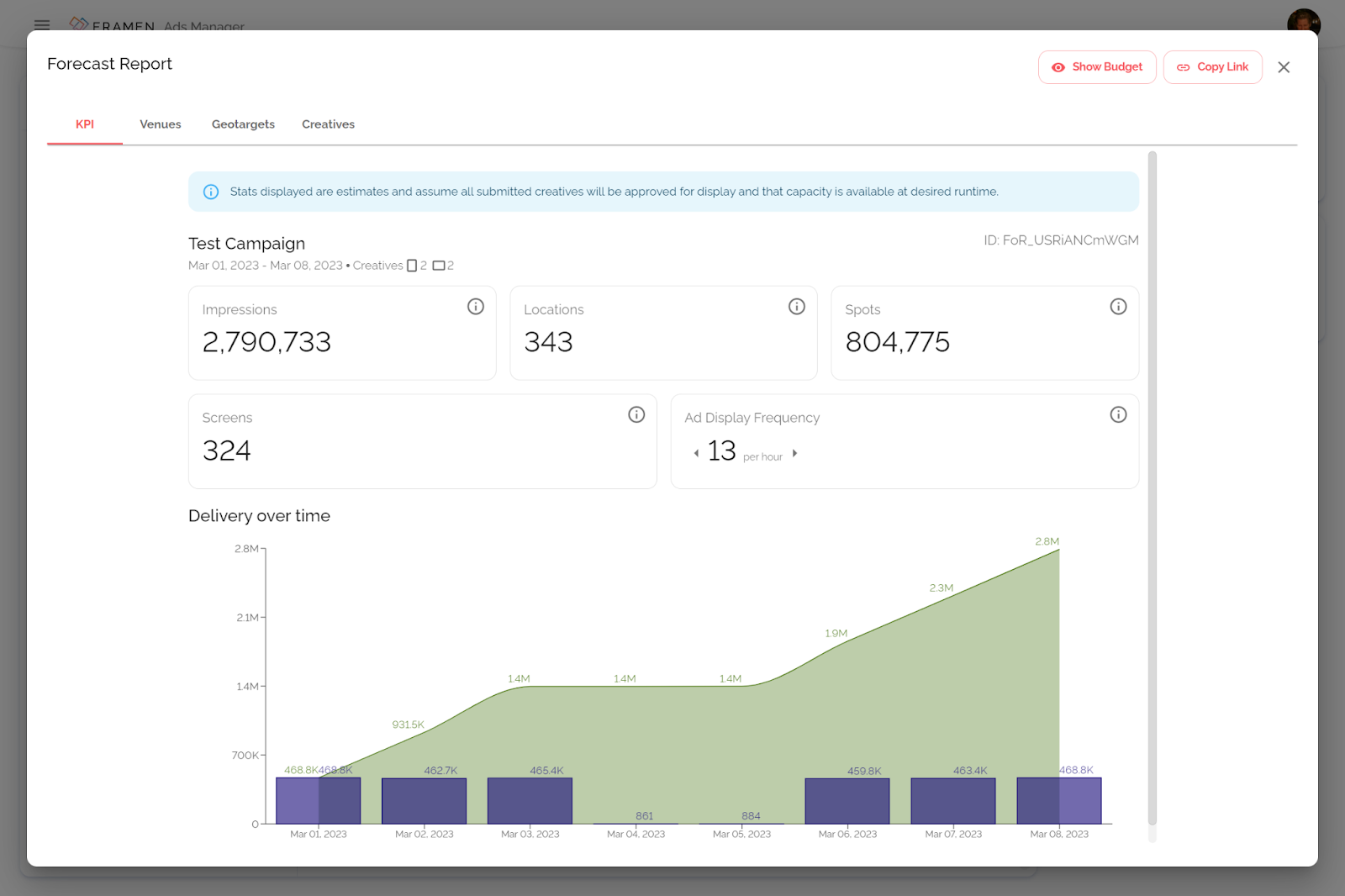
Task: Click the Copy Link button
Action: [1212, 67]
